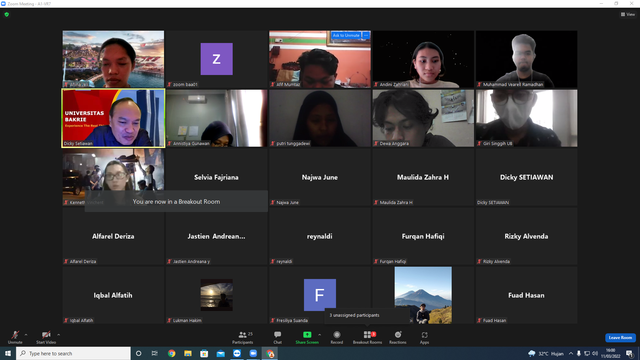Select Dicky Setiawan's Universitas Bakrie video
Viewport: 640px width, 360px height.
113,118
